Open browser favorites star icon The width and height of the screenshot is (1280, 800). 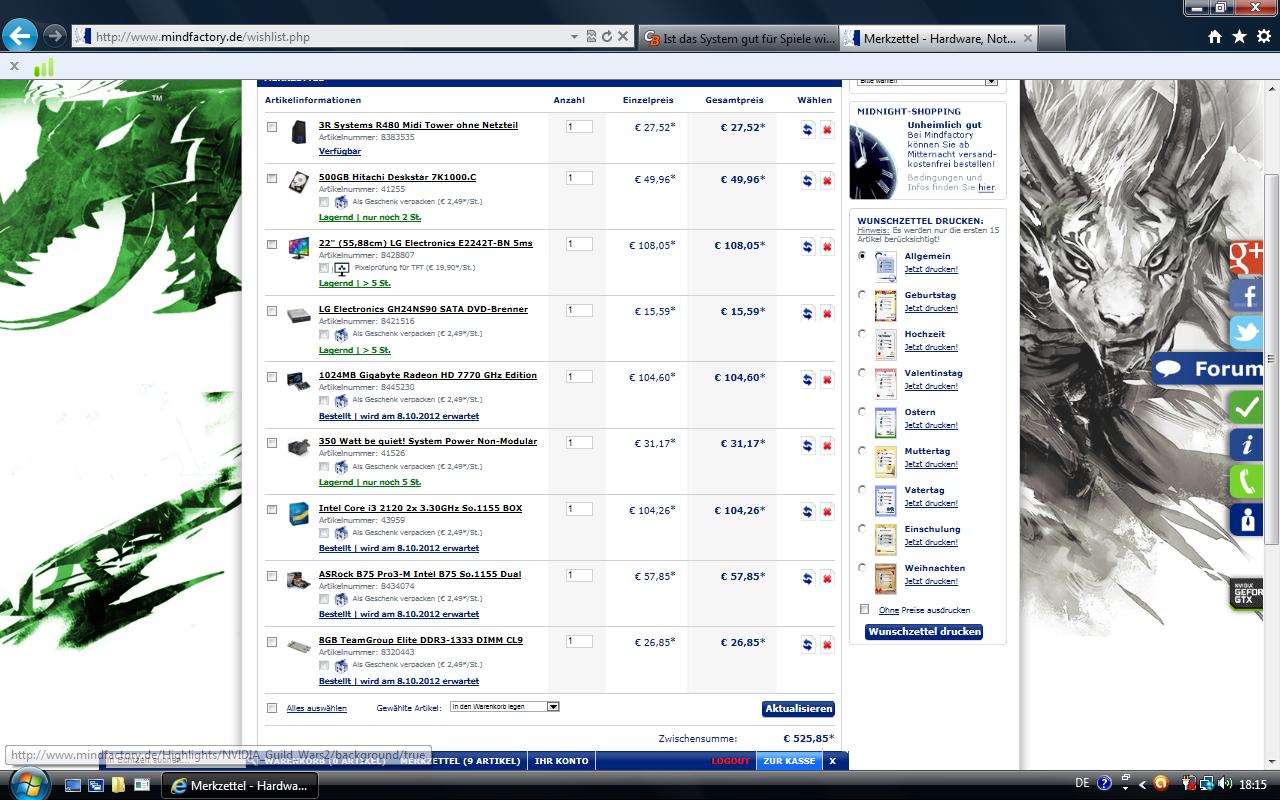click(x=1239, y=36)
